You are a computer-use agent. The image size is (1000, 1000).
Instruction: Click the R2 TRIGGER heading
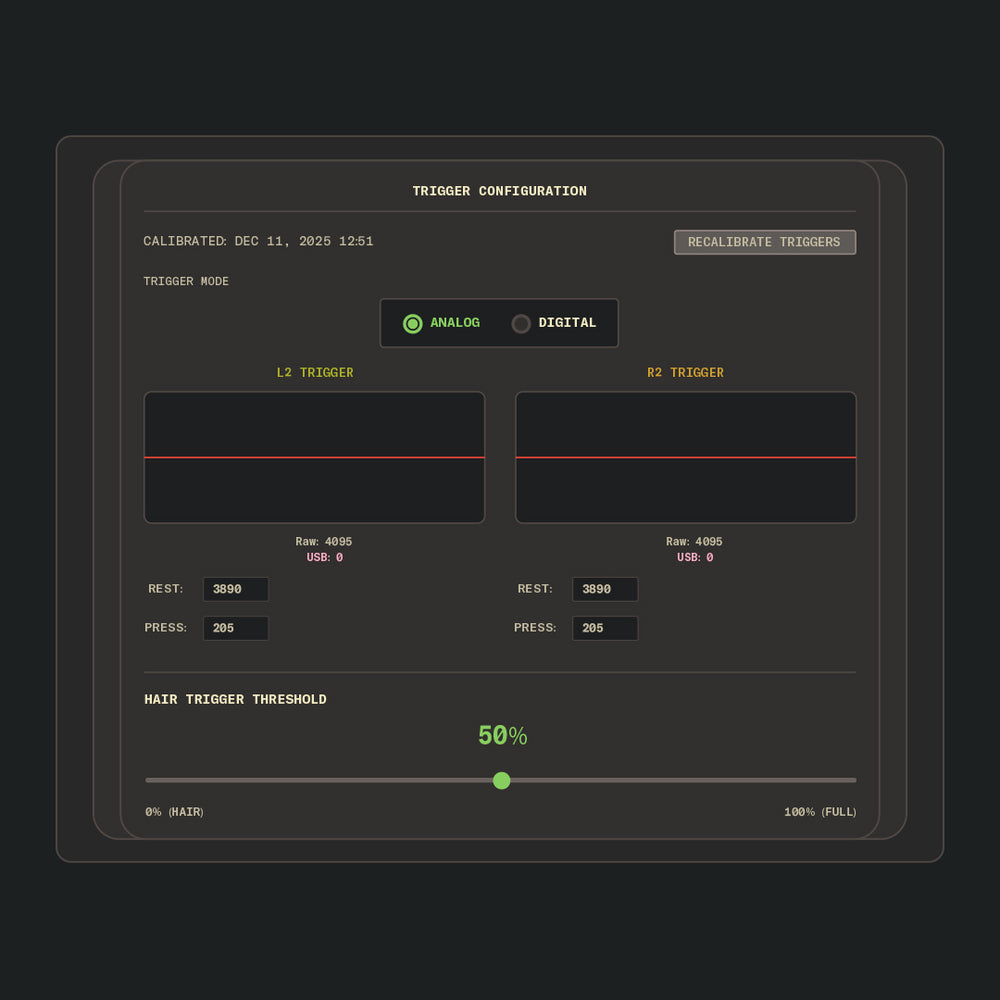coord(685,372)
